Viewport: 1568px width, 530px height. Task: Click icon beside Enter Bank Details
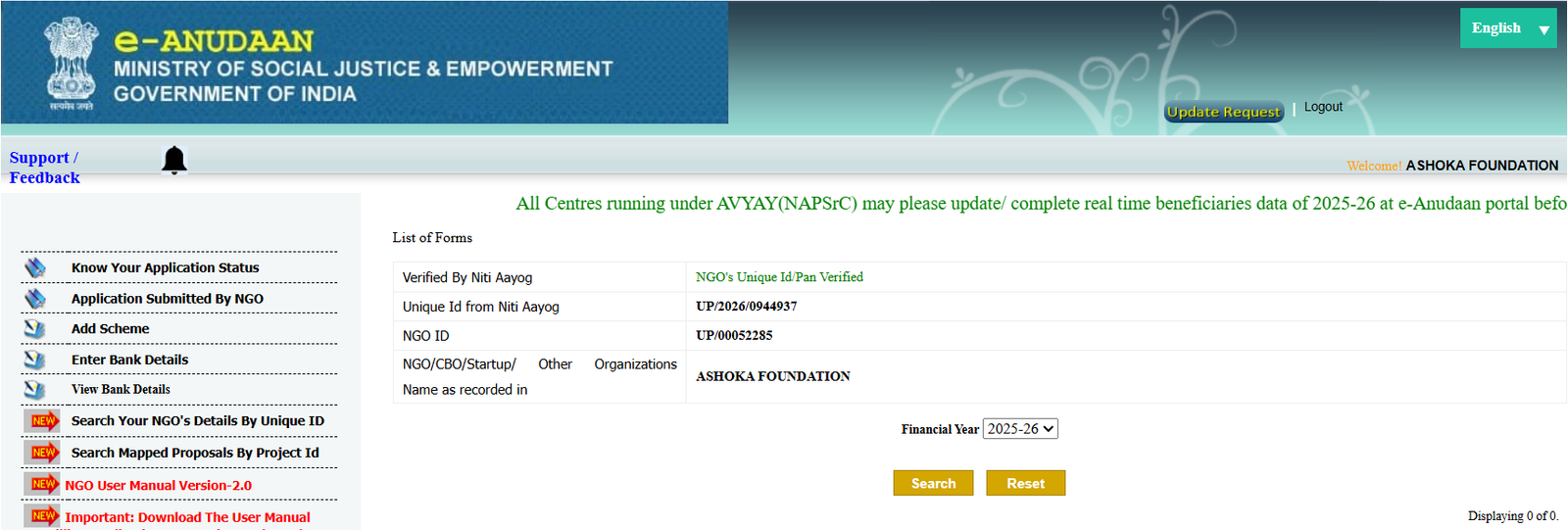(x=35, y=360)
